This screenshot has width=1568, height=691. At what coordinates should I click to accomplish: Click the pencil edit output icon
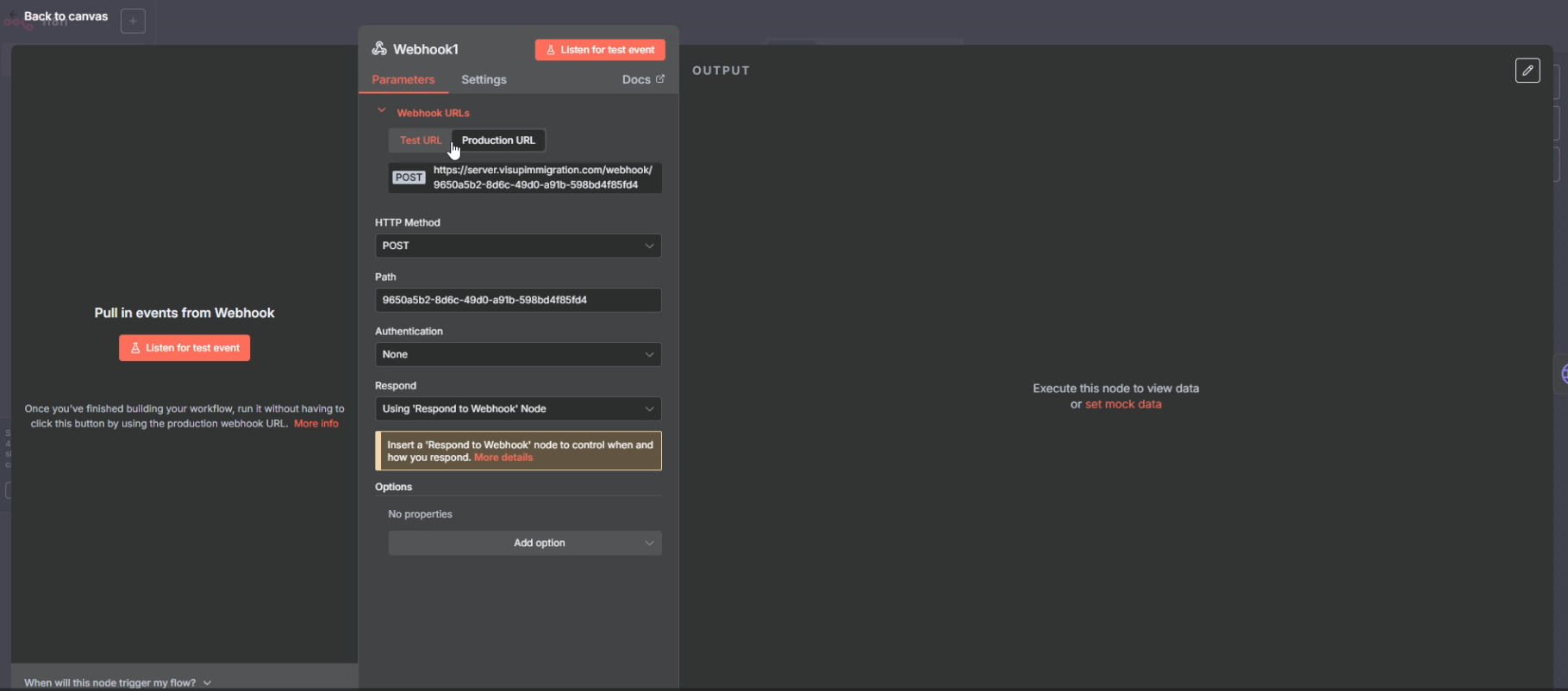click(1527, 71)
